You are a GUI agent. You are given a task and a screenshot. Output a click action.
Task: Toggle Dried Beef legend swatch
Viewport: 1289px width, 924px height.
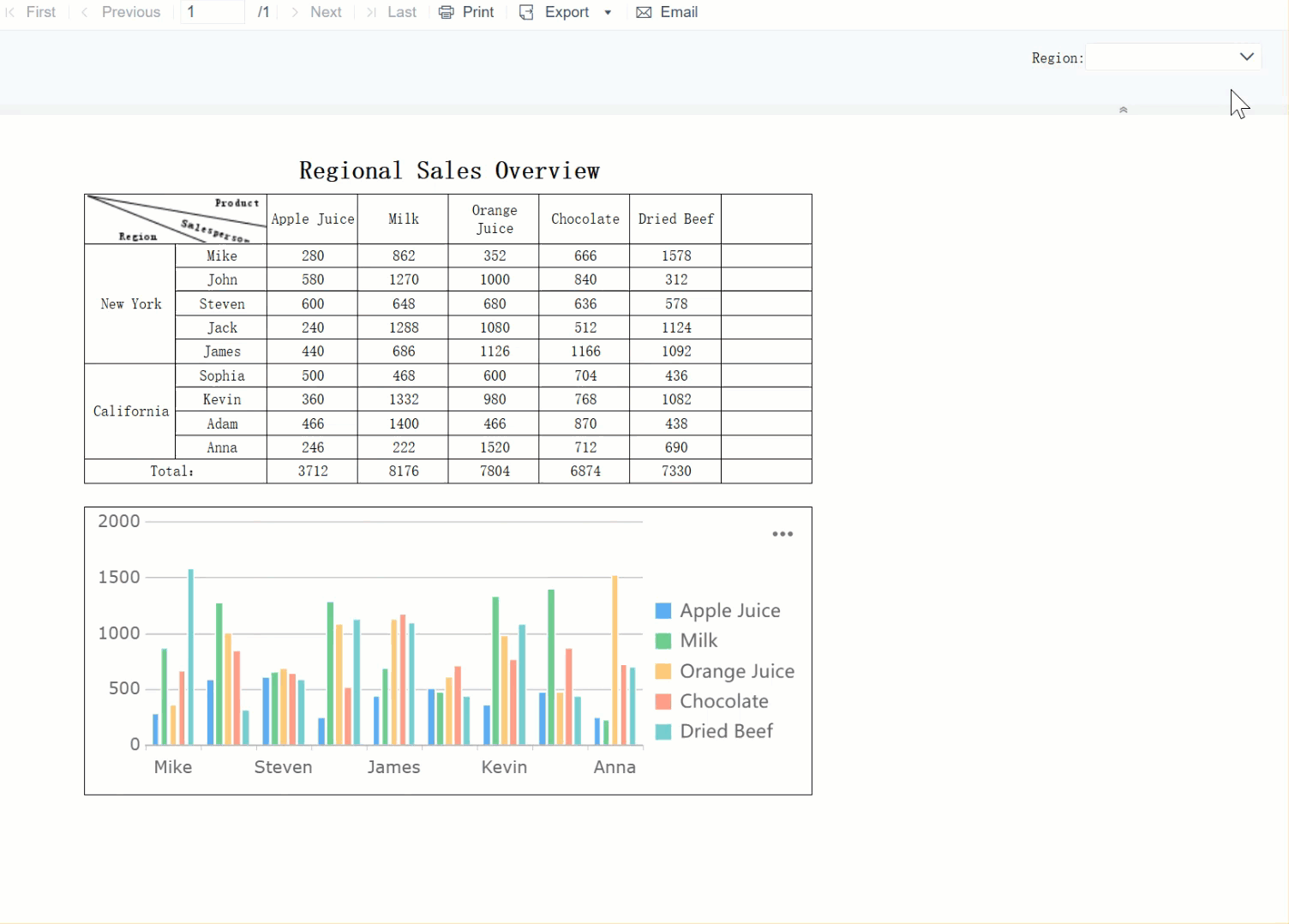coord(663,731)
